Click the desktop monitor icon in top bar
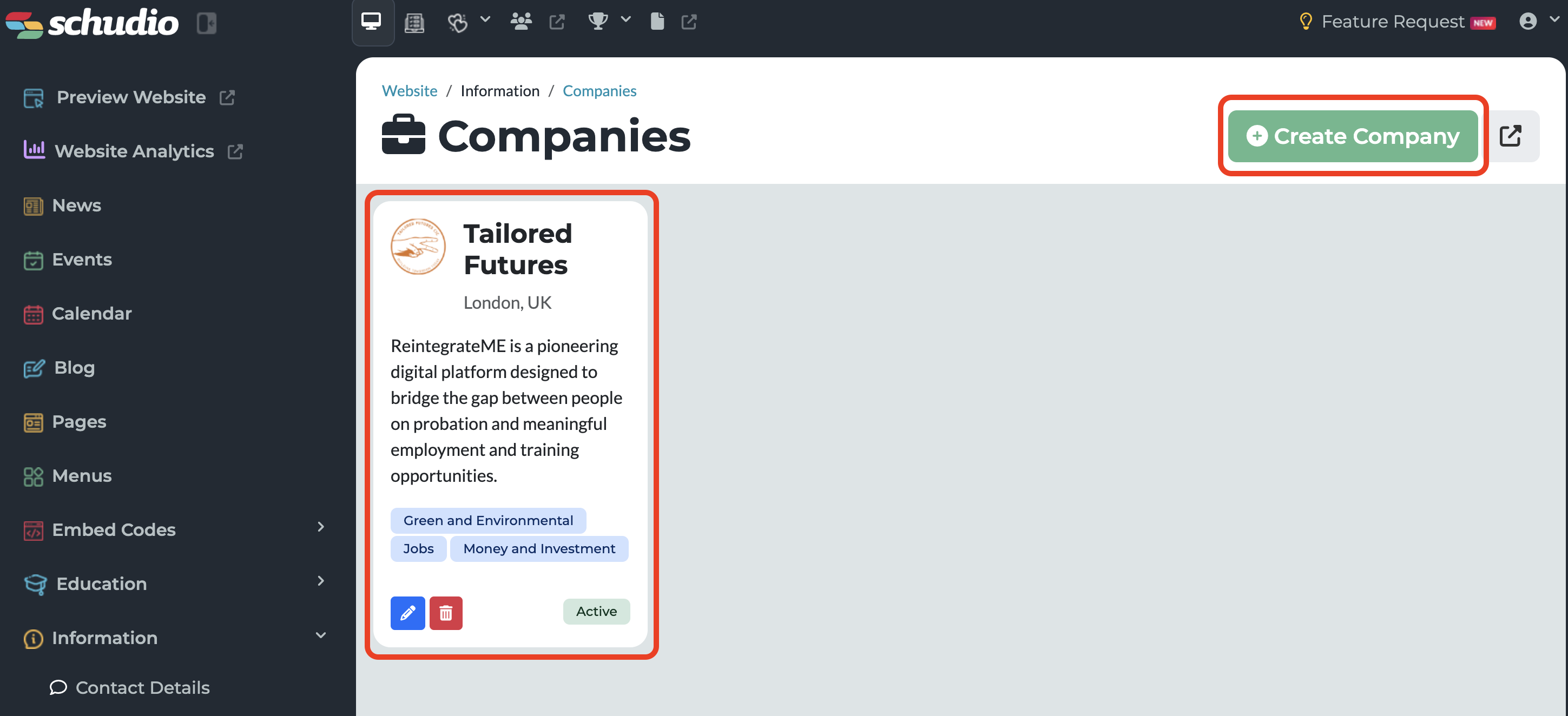The height and width of the screenshot is (716, 1568). click(x=371, y=22)
